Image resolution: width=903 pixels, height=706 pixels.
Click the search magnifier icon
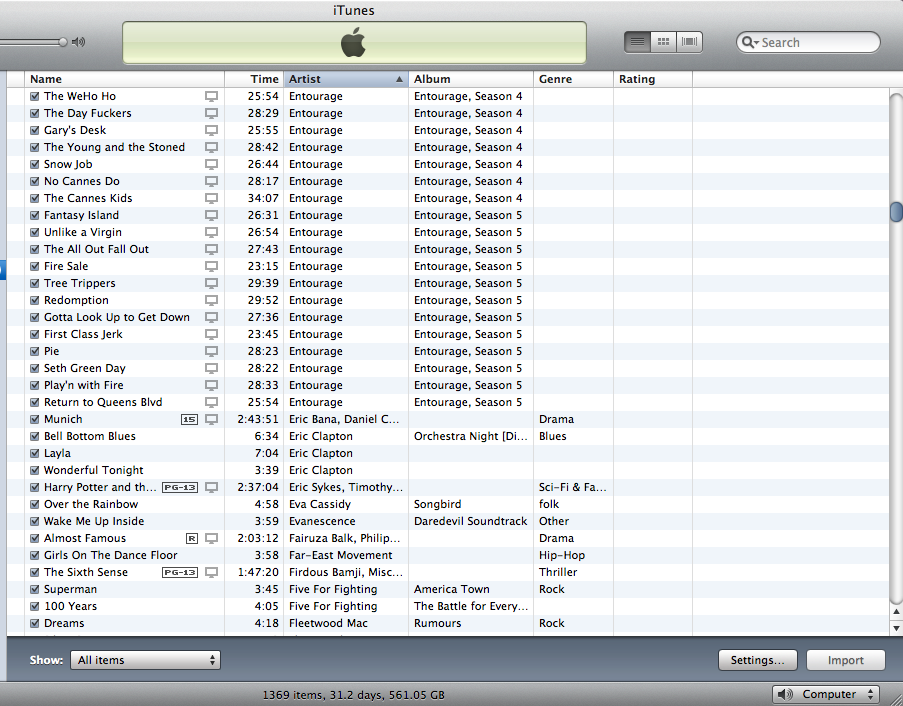(747, 42)
